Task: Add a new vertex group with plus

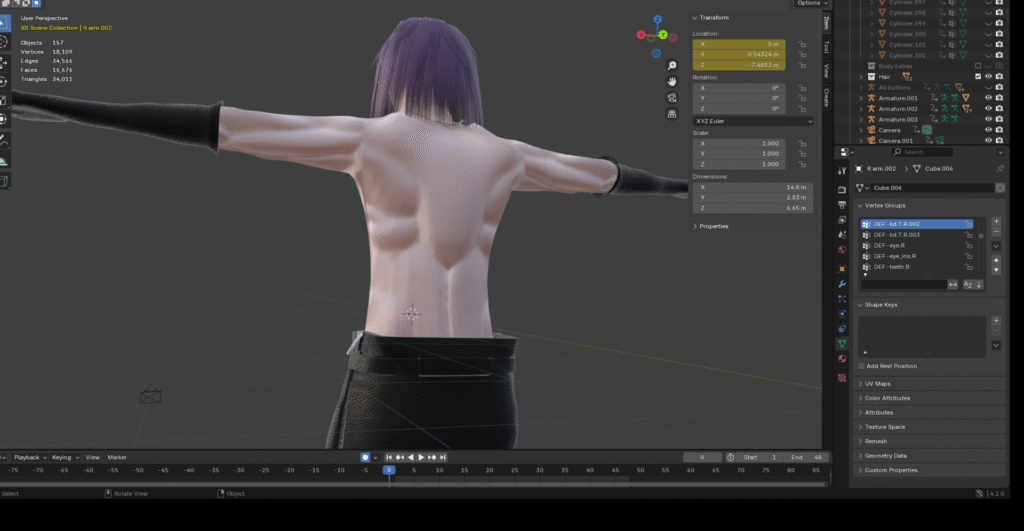Action: 996,221
